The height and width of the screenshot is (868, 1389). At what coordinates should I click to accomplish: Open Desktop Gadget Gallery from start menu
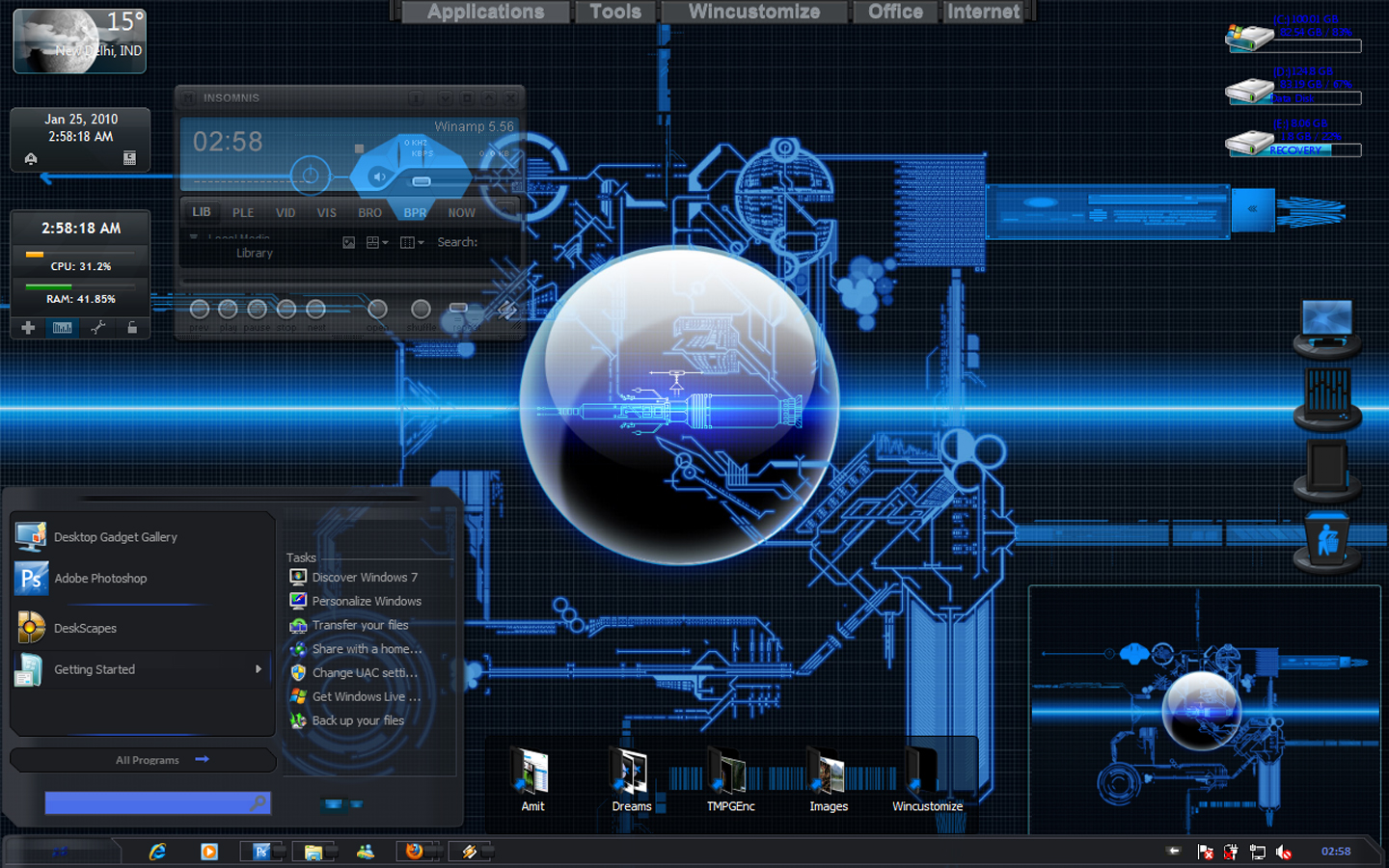(x=142, y=537)
